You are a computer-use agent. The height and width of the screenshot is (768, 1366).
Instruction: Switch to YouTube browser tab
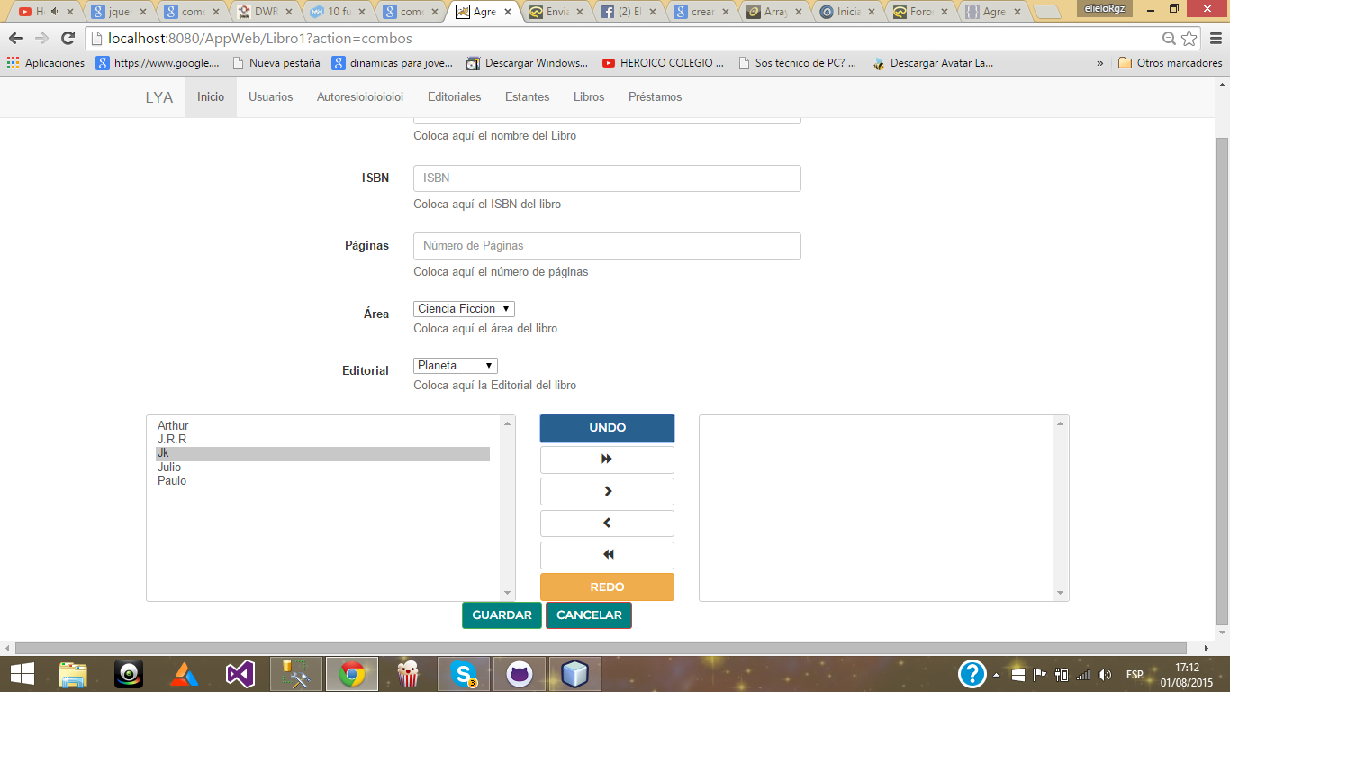point(43,12)
